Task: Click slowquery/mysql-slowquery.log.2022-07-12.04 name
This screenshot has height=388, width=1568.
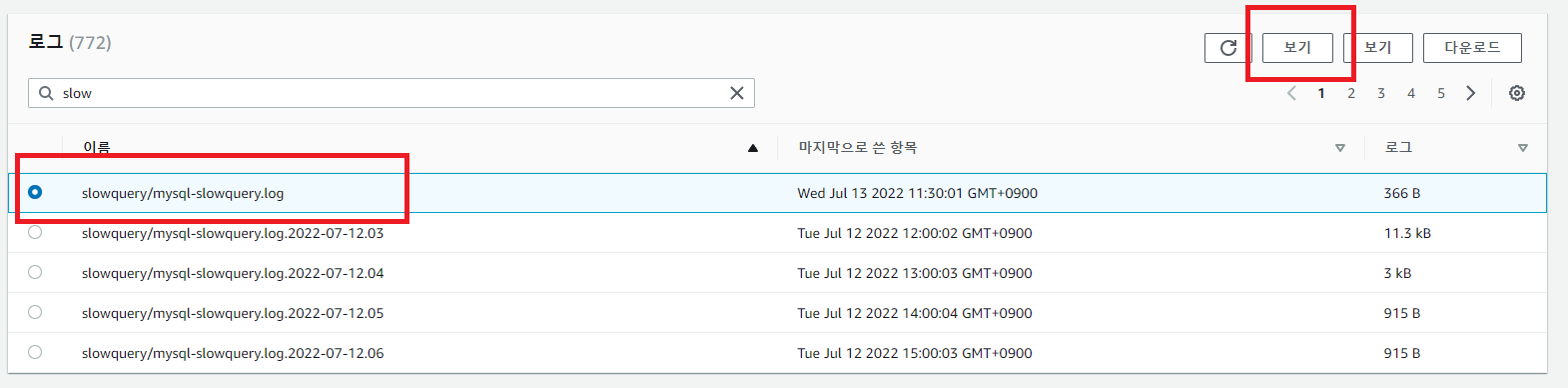Action: (233, 273)
